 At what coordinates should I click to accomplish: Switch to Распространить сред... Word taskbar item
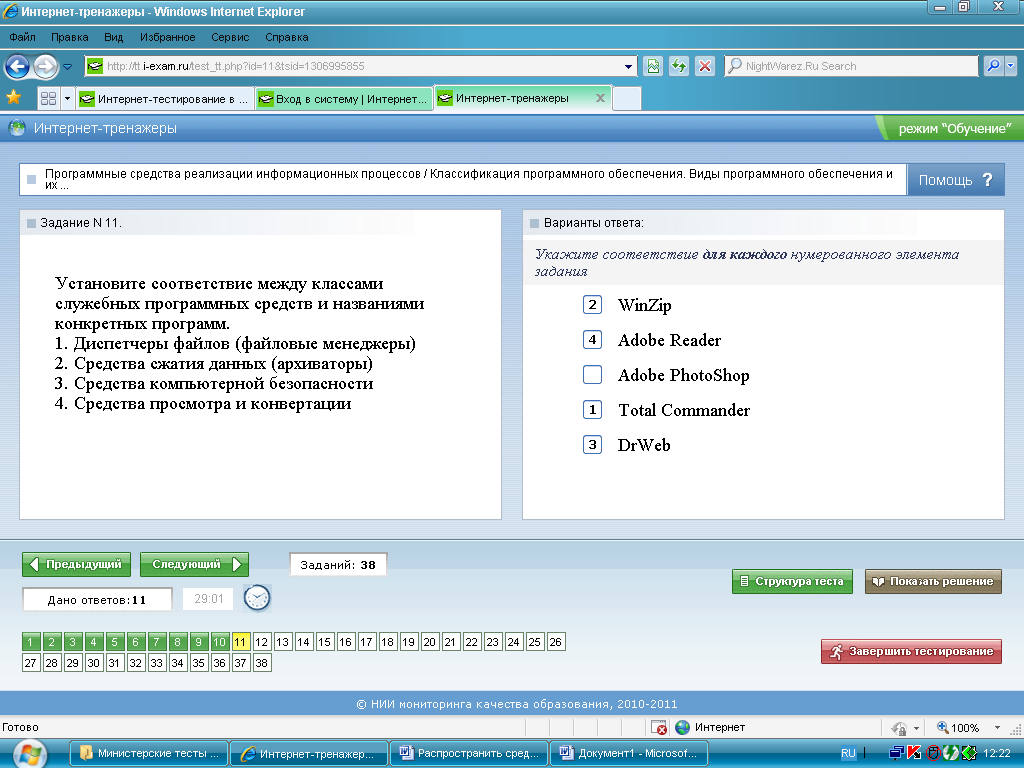[470, 753]
